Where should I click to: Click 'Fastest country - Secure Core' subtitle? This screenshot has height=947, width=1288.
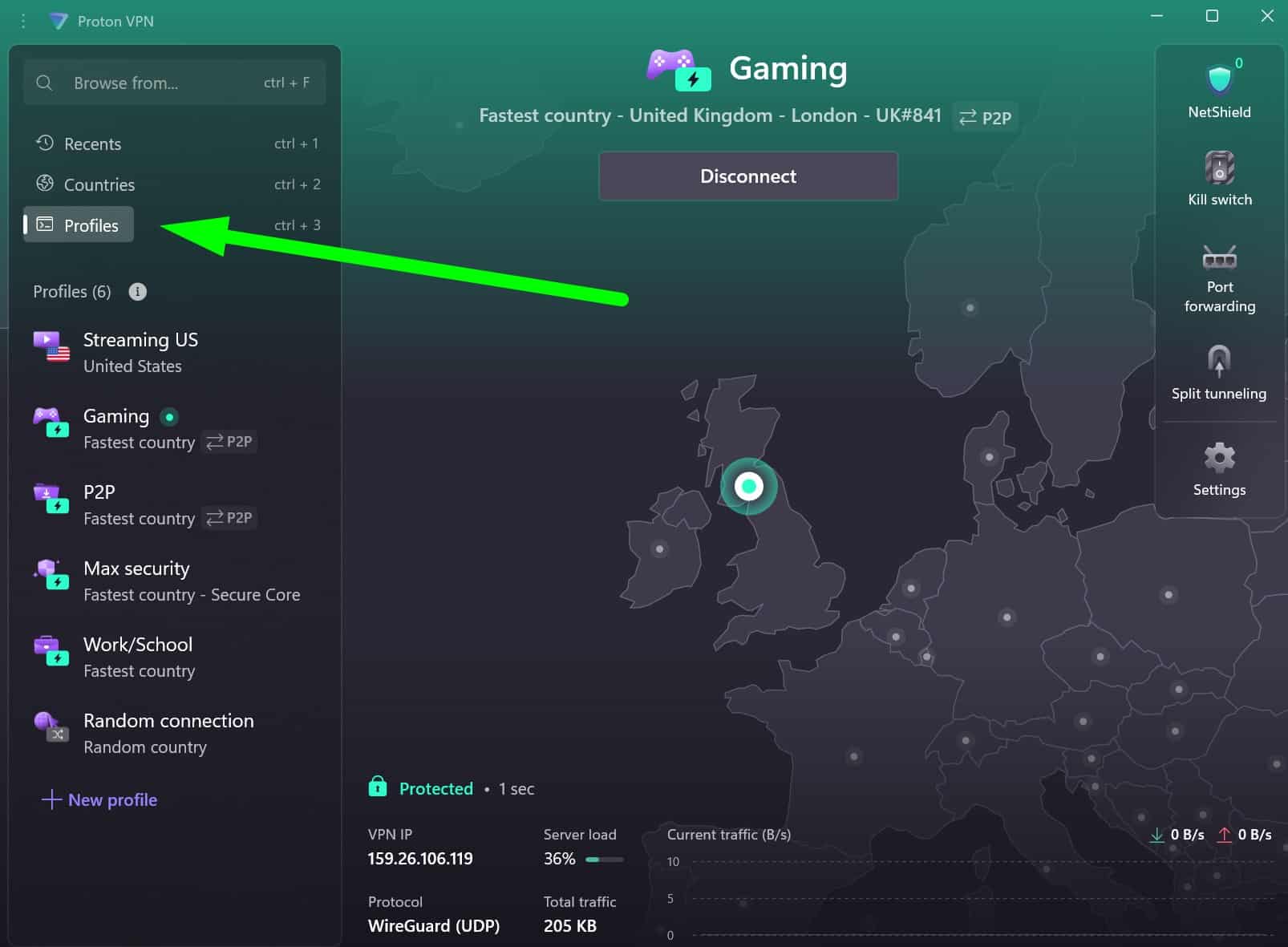point(192,595)
